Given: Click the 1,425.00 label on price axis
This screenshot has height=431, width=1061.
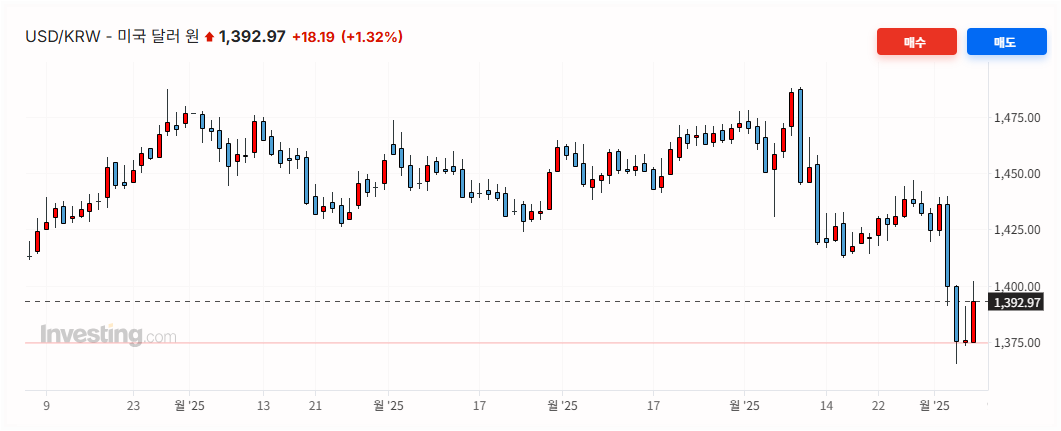Looking at the screenshot, I should [x=1015, y=230].
